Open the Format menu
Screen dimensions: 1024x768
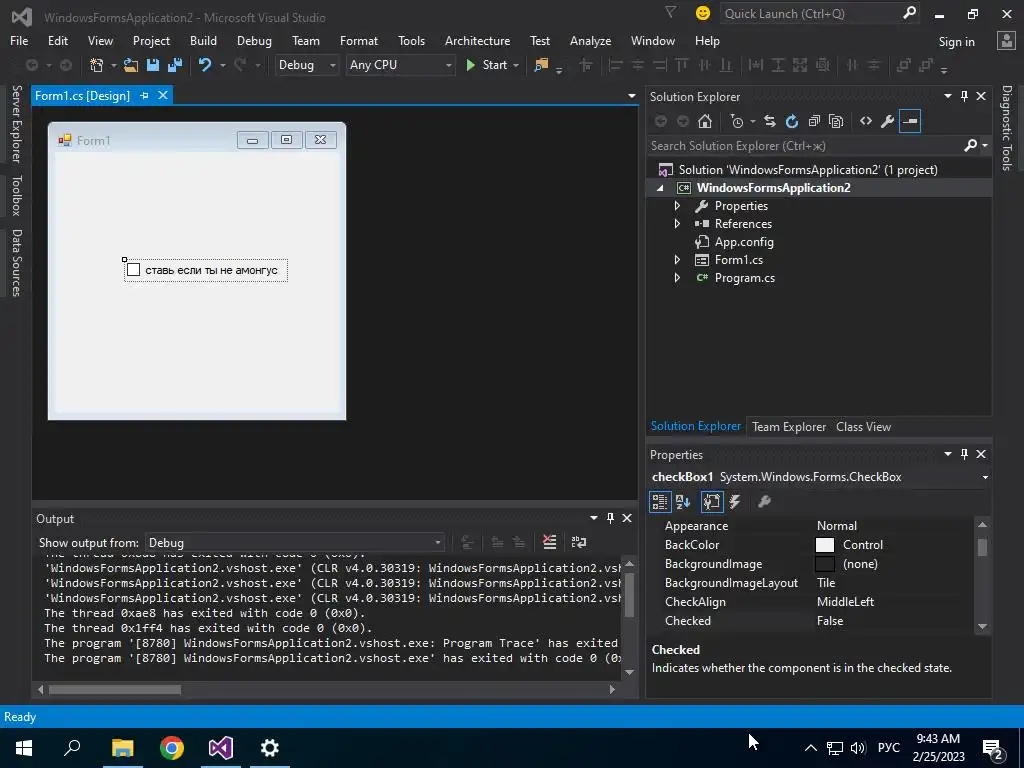tap(359, 40)
